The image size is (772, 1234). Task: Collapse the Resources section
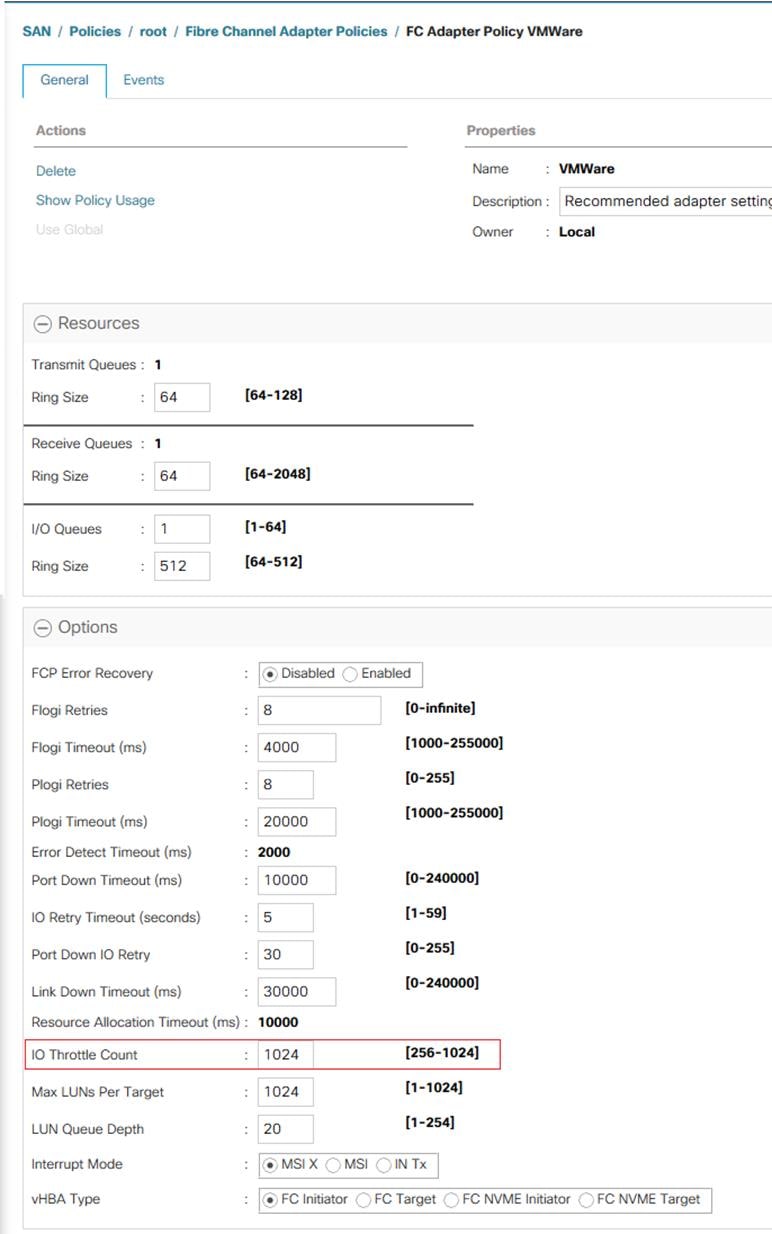tap(43, 324)
